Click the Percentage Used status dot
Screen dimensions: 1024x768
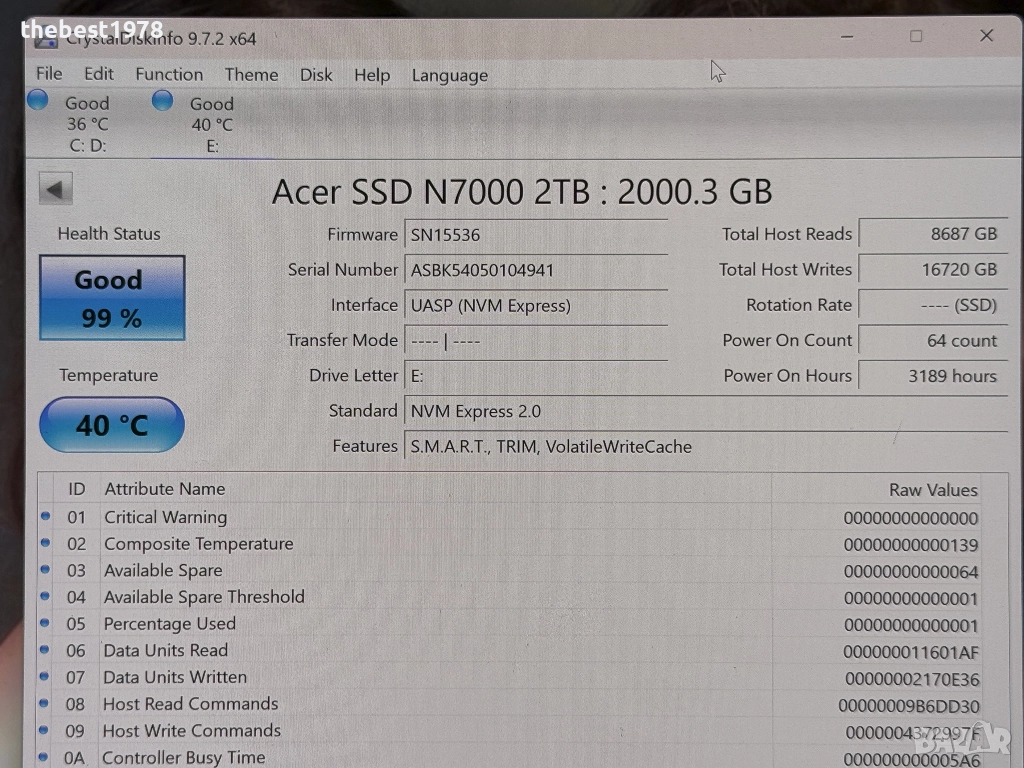tap(45, 623)
